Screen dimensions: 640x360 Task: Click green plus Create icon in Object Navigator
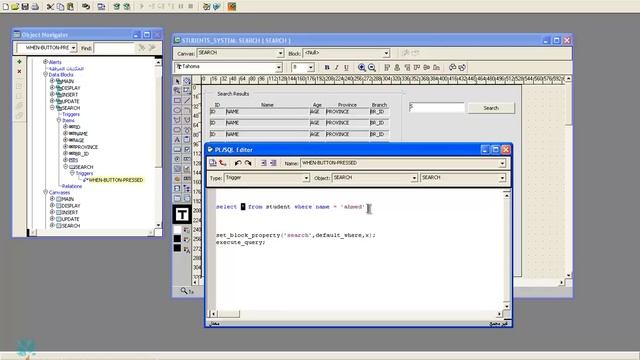click(x=19, y=62)
